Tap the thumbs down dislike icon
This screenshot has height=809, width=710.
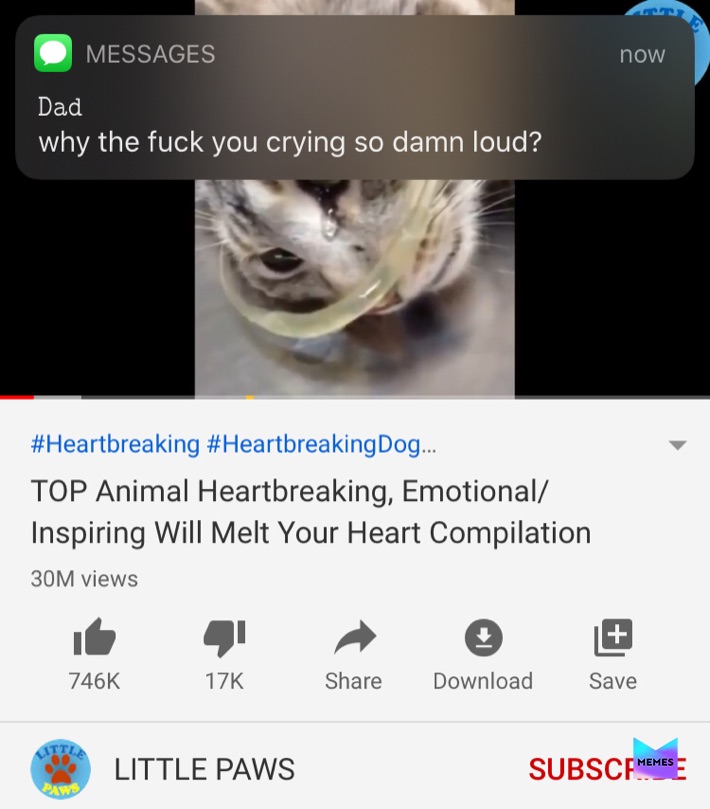224,638
